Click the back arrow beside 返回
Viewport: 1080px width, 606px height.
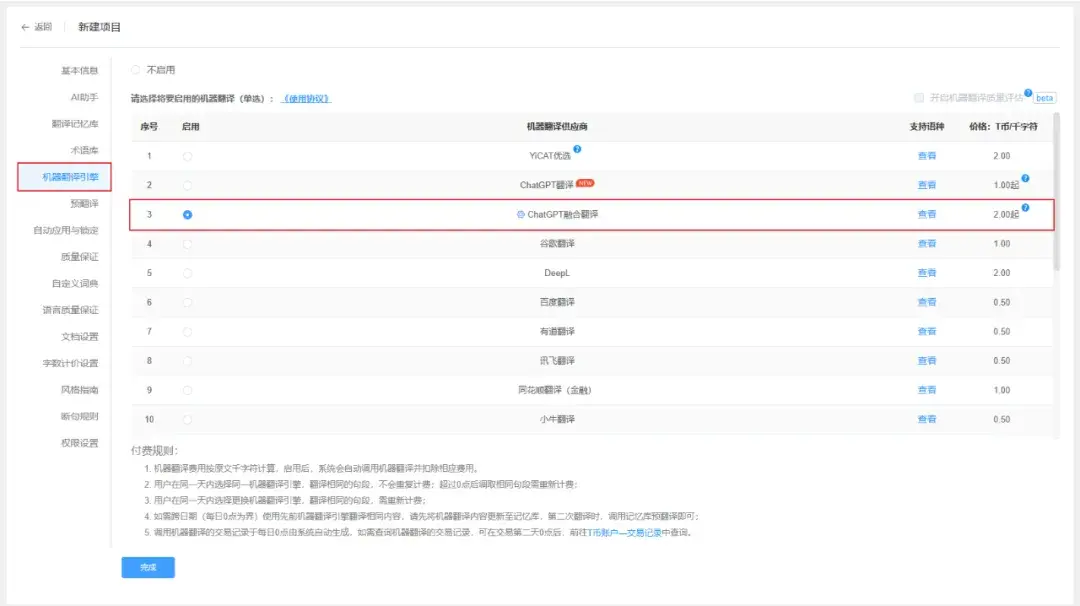[x=26, y=27]
